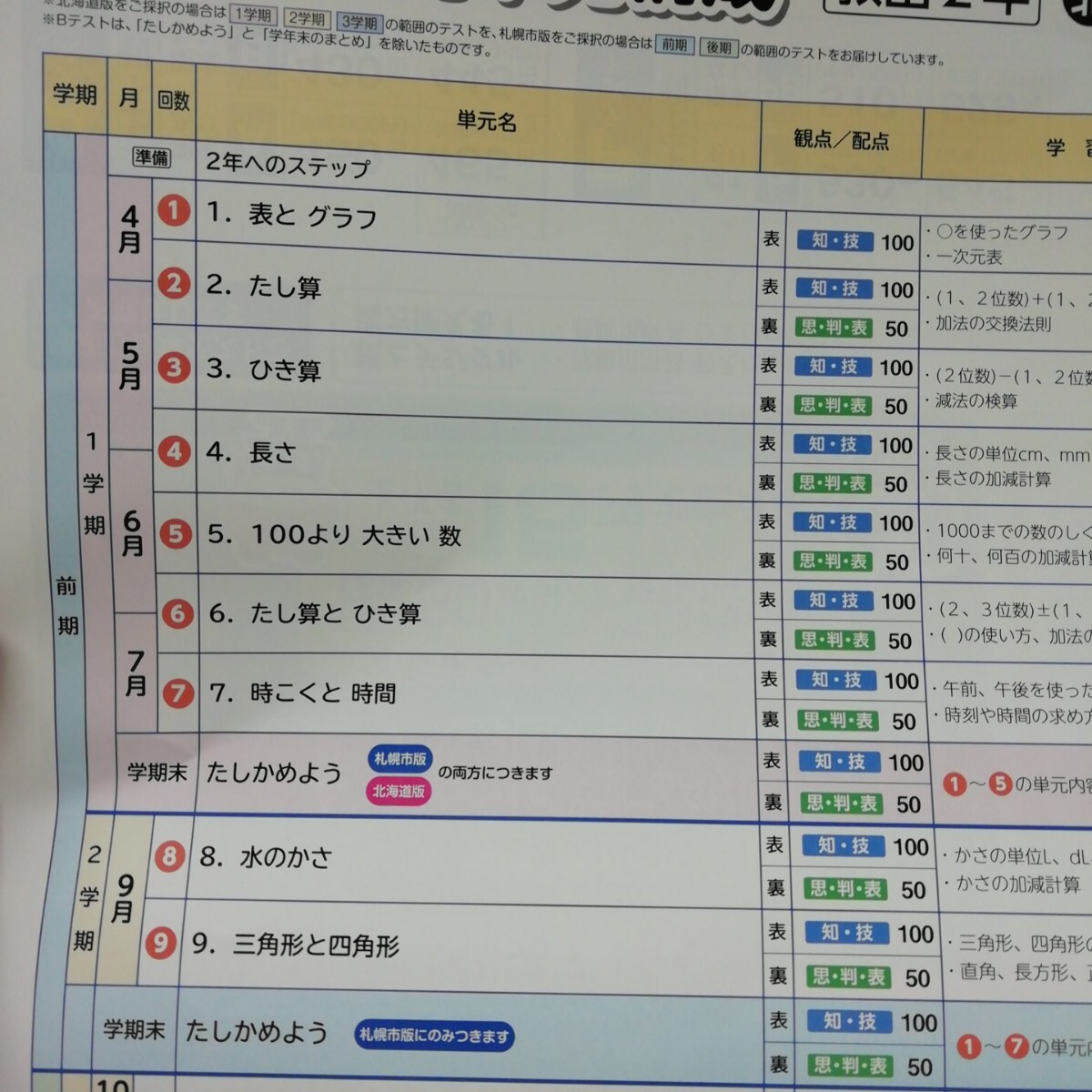Select red circle 7 beside 時こくと 時間
Screen dimensions: 1092x1092
point(178,694)
